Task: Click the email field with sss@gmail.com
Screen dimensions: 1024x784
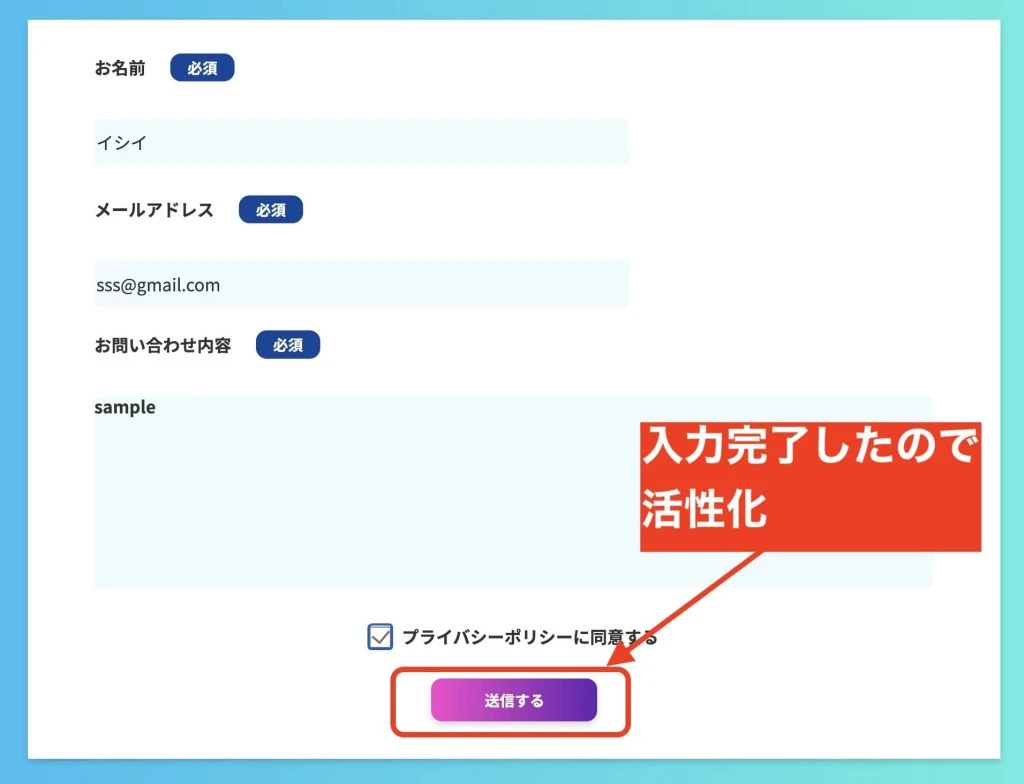Action: pyautogui.click(x=361, y=284)
